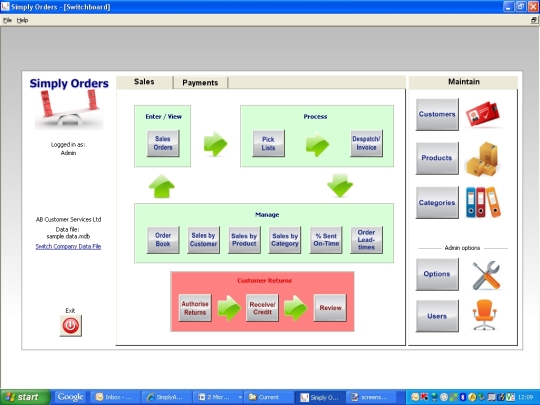
Task: Open Pick Lists
Action: click(x=268, y=143)
